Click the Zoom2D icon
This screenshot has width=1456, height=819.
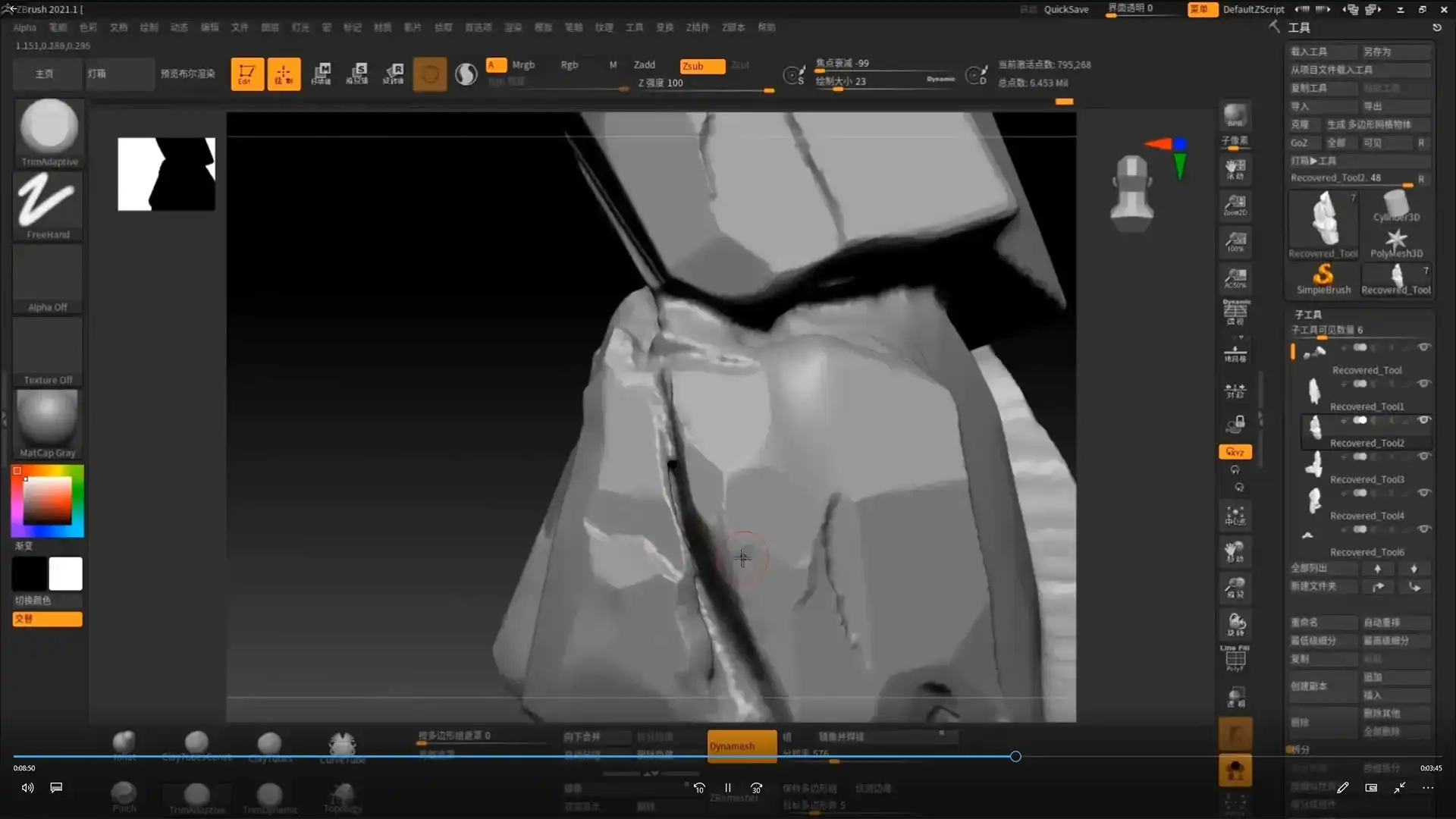[1235, 205]
